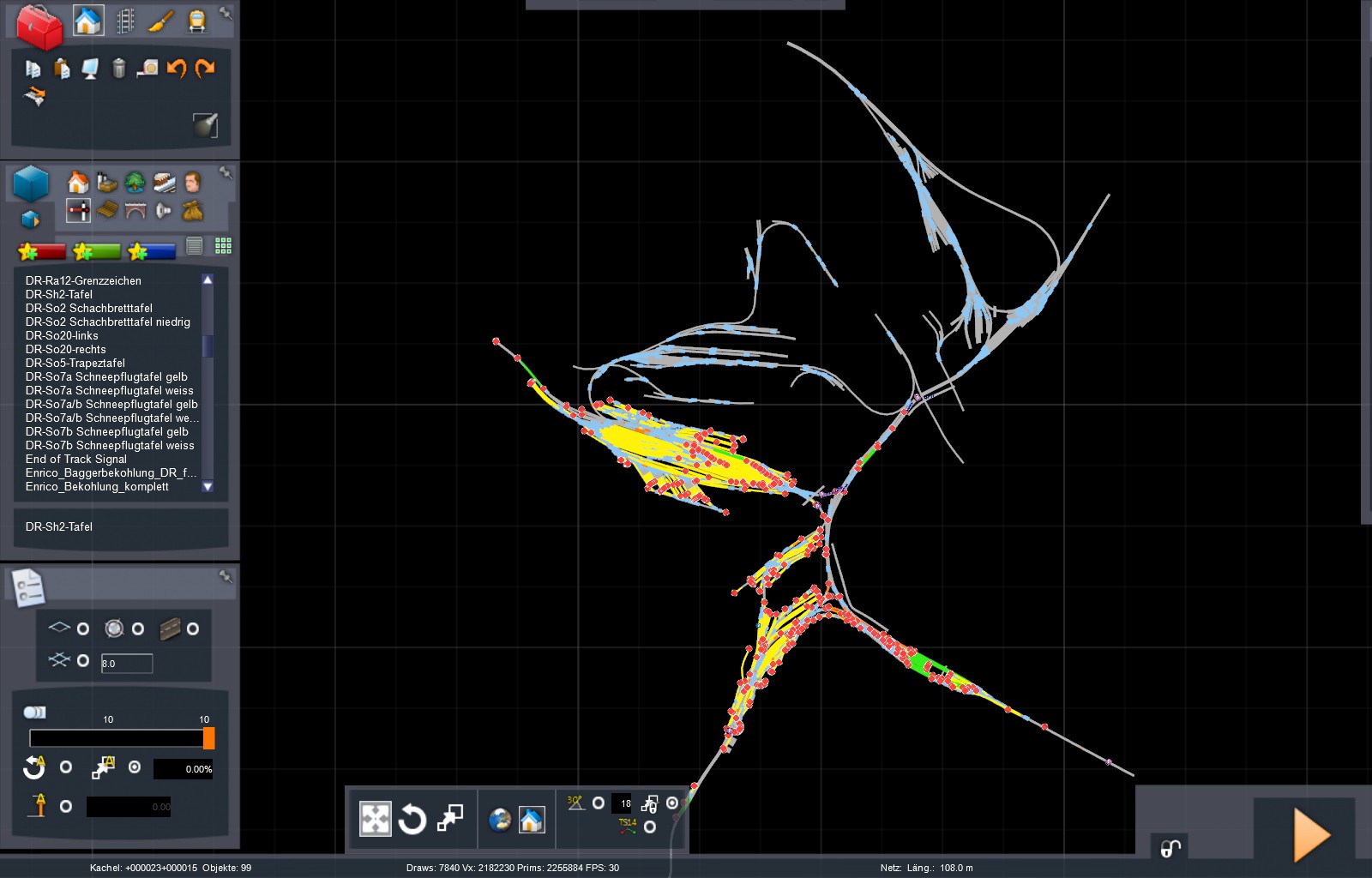Click the grid size 8.0 input field

tap(127, 663)
